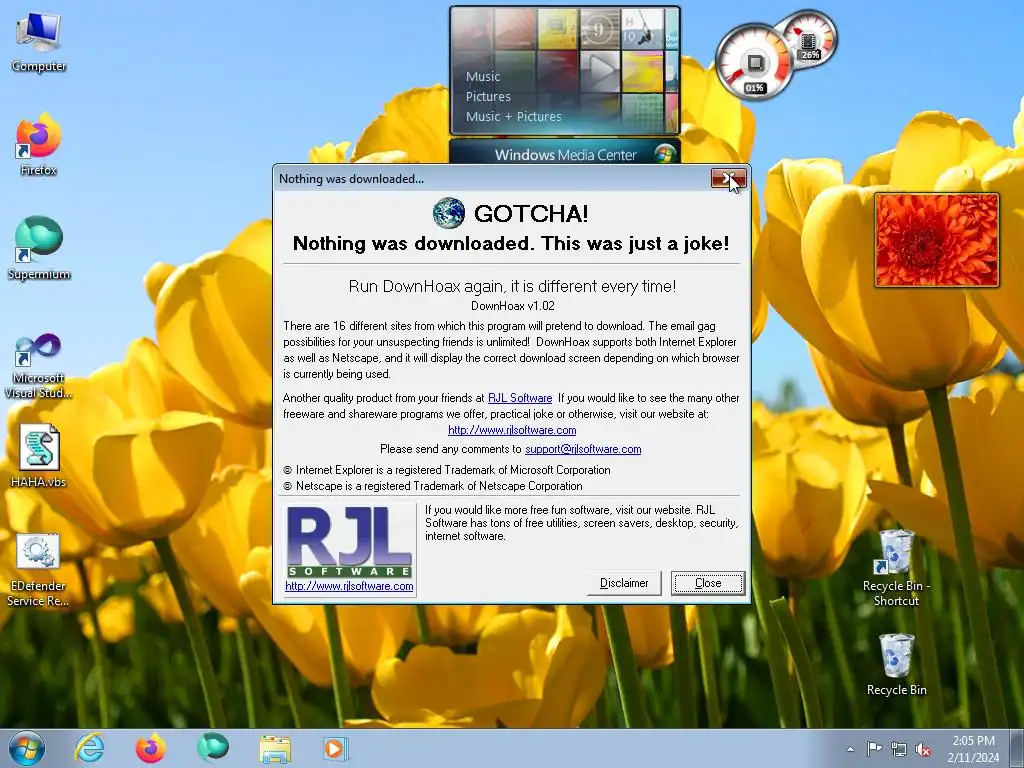This screenshot has height=768, width=1024.
Task: Open the network tray icon
Action: tap(899, 749)
